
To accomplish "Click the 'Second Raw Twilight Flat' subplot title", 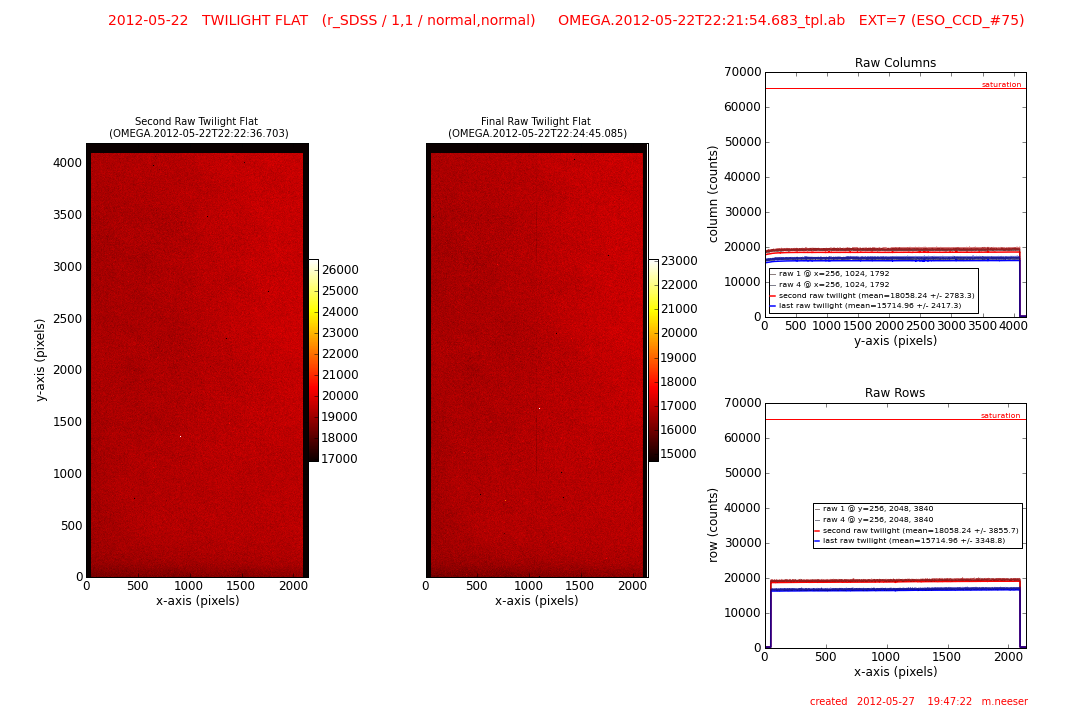I will click(x=196, y=121).
